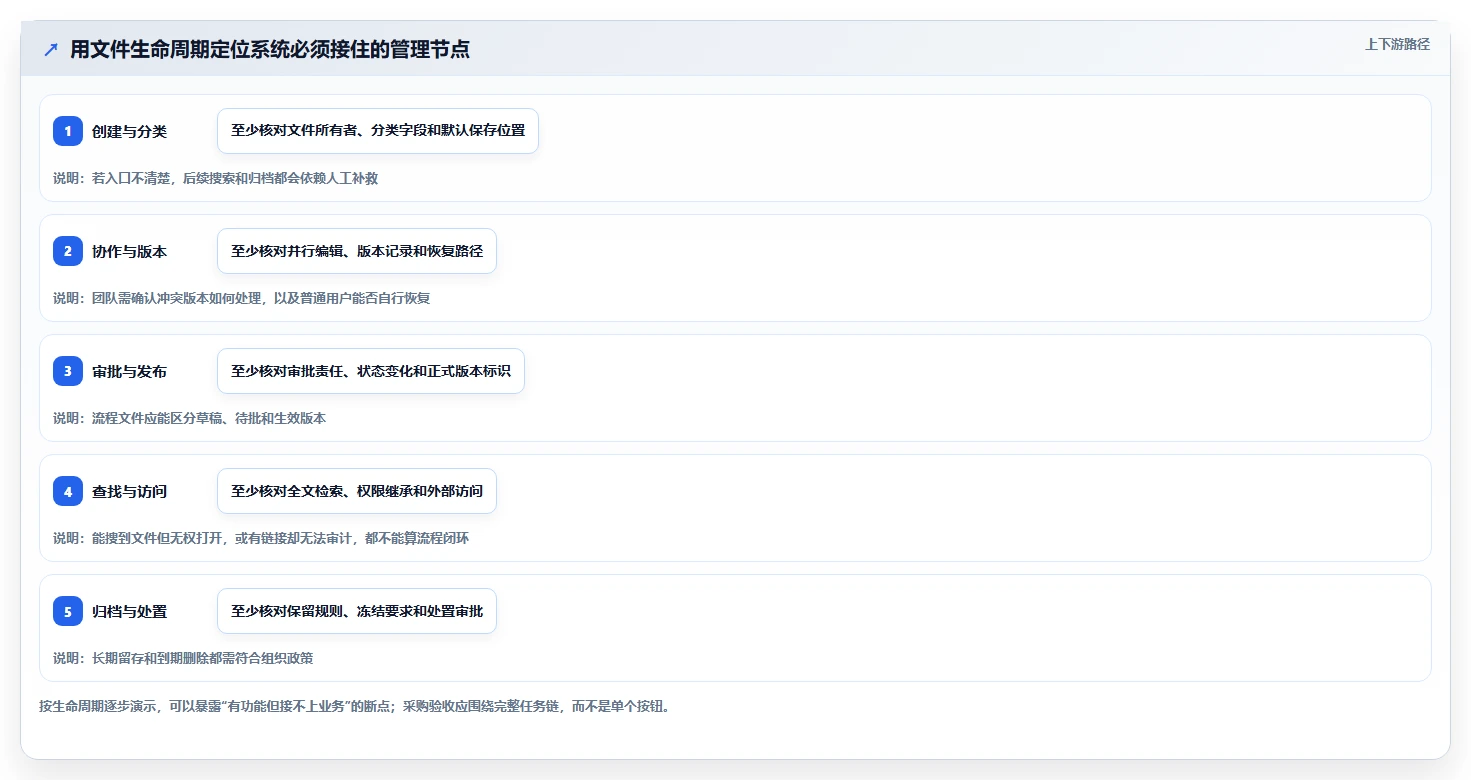Click the note about 冲突版本如何处理
1471x780 pixels.
tap(241, 298)
